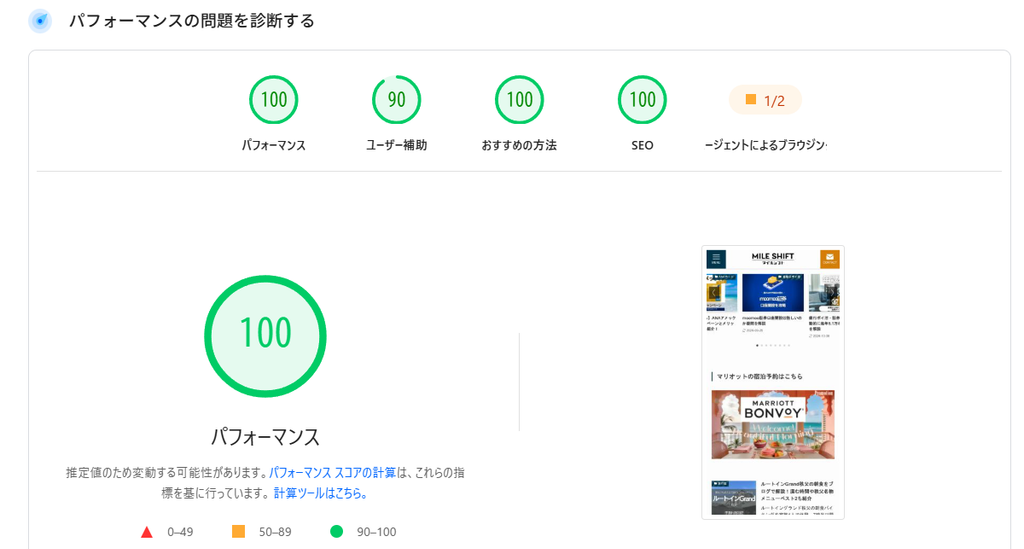Select the パフォーマンス score gauge showing 100
The image size is (1024, 549).
(274, 100)
